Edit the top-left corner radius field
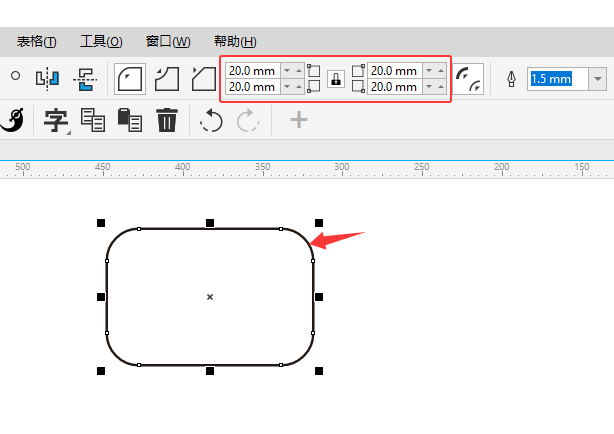This screenshot has width=614, height=434. point(253,71)
